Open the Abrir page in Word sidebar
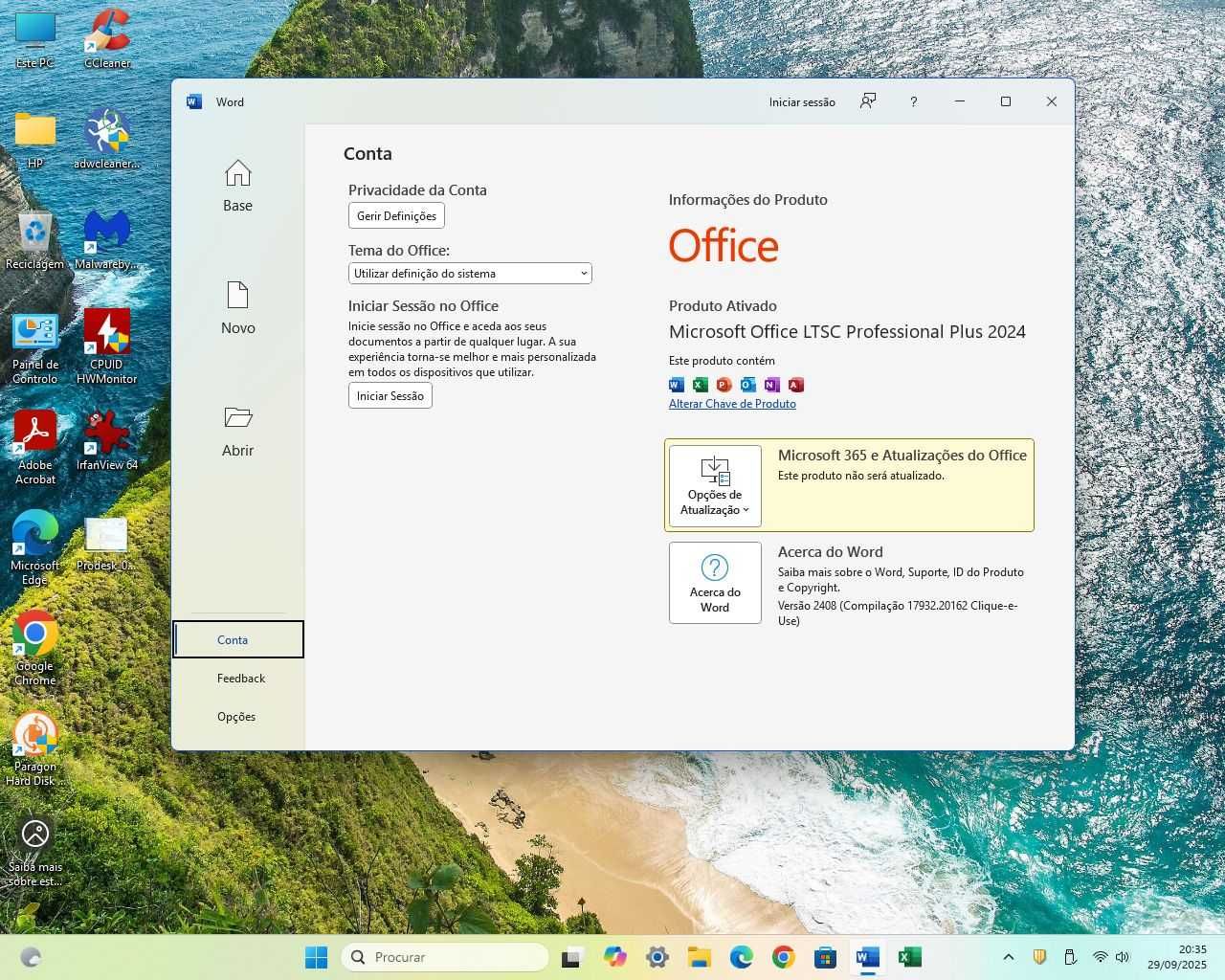The width and height of the screenshot is (1225, 980). point(237,431)
